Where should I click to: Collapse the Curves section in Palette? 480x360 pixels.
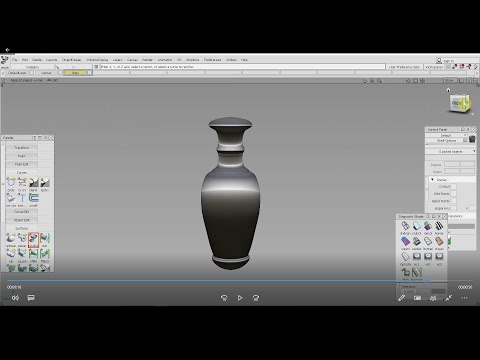pyautogui.click(x=22, y=172)
